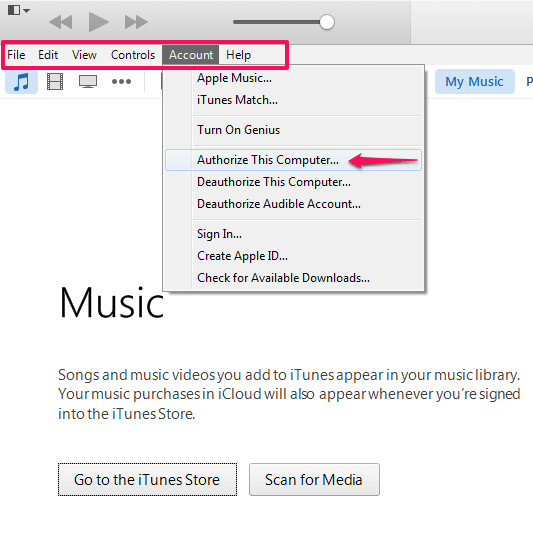This screenshot has height=543, width=533.
Task: Open the Edit menu
Action: 48,55
